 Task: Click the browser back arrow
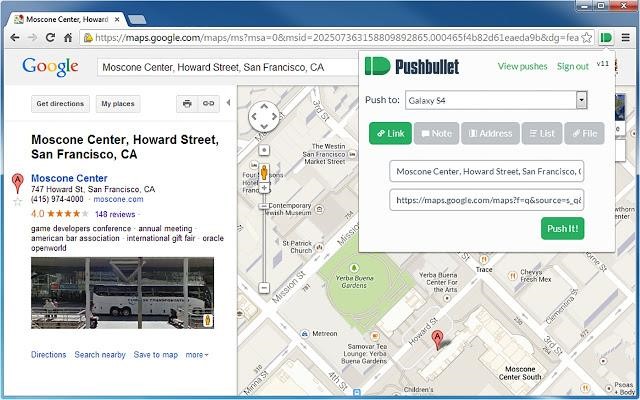[15, 38]
